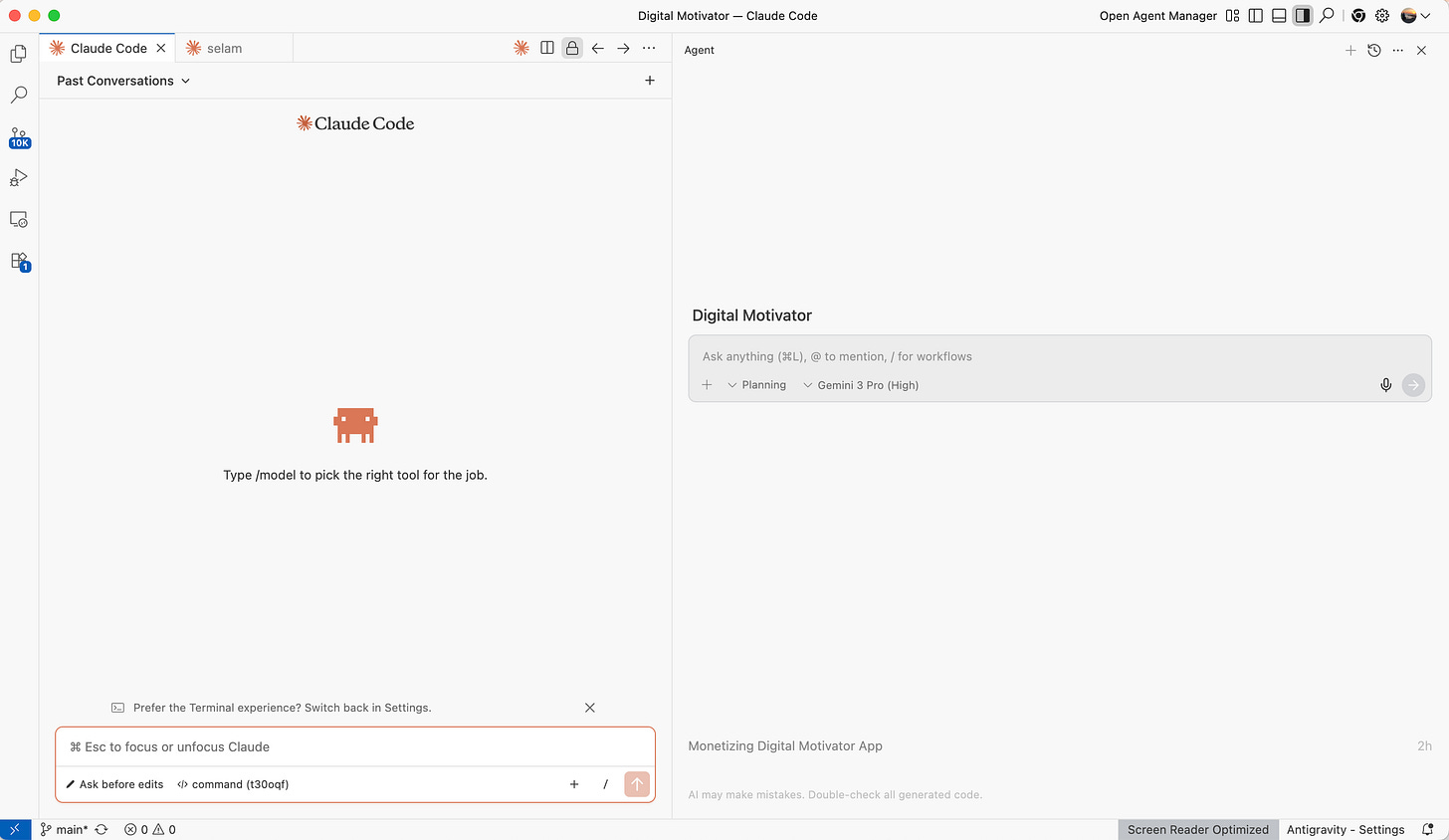Toggle the editor group lock icon
This screenshot has width=1449, height=840.
tap(572, 48)
